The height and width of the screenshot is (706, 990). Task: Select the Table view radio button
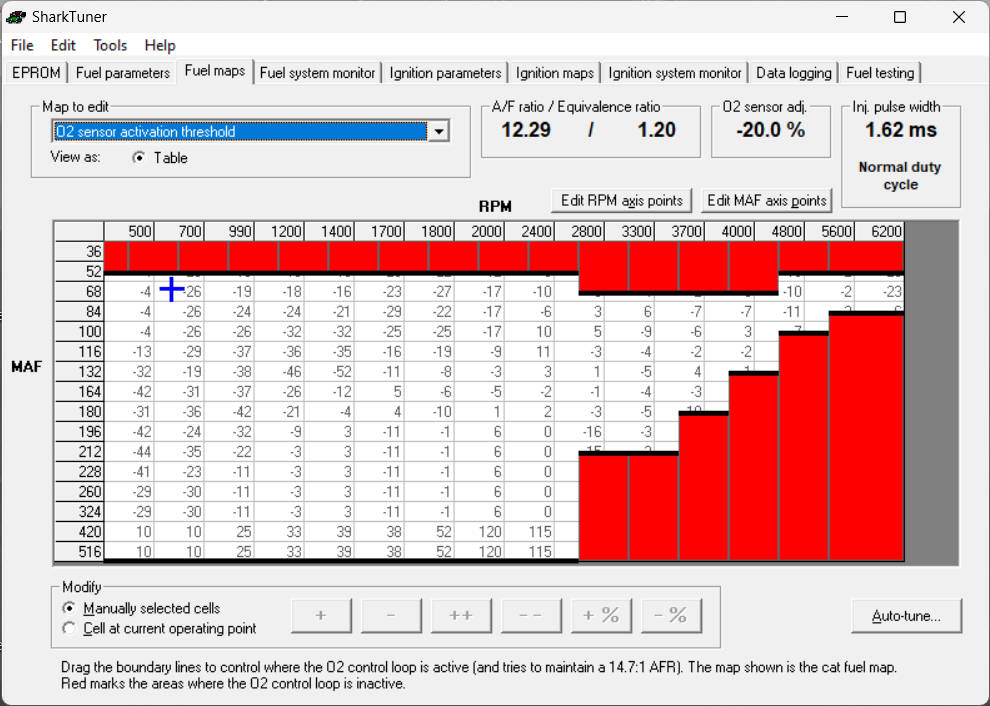[138, 158]
